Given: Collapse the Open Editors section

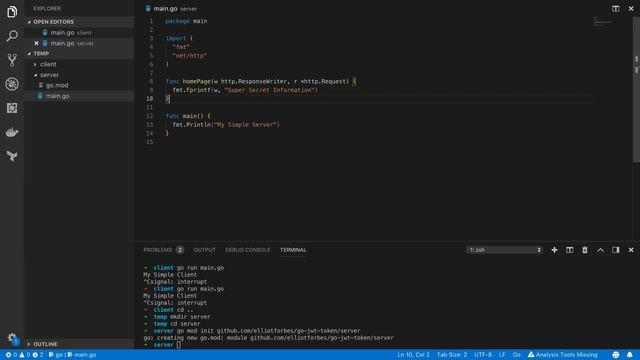Looking at the screenshot, I should pyautogui.click(x=79, y=22).
